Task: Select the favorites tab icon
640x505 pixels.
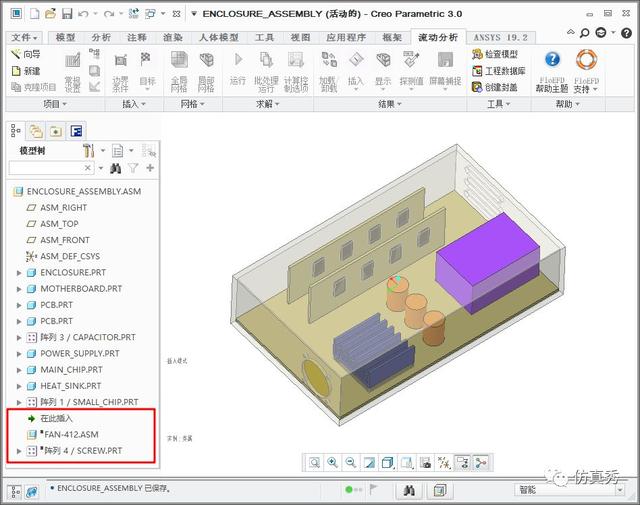Action: tap(56, 131)
